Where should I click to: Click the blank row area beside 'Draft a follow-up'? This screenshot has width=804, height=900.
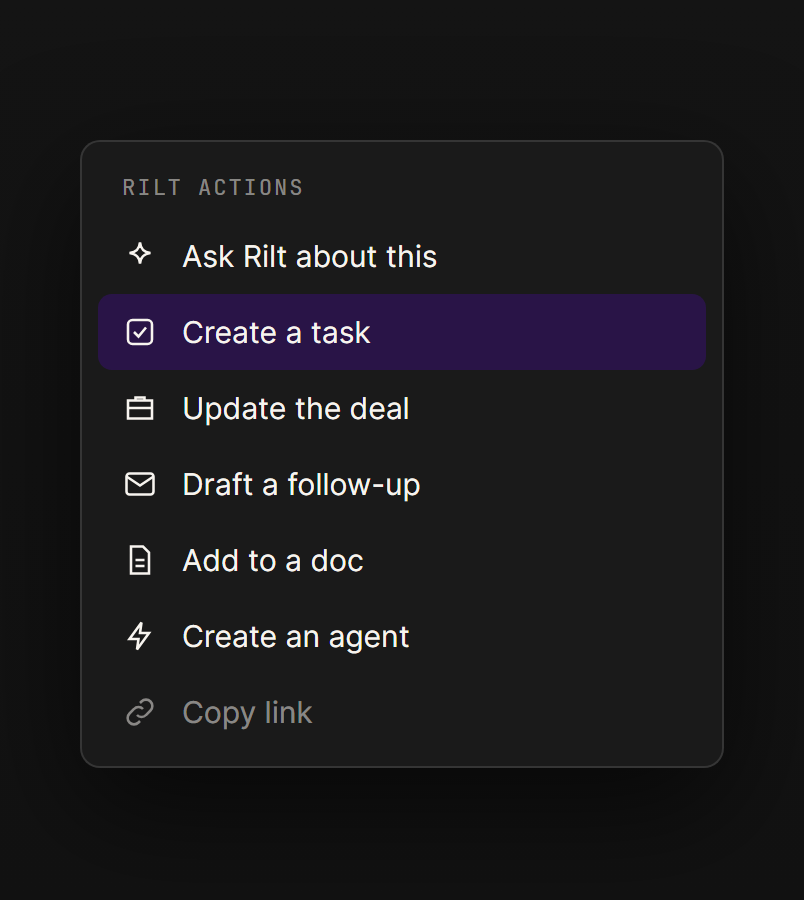click(x=564, y=484)
